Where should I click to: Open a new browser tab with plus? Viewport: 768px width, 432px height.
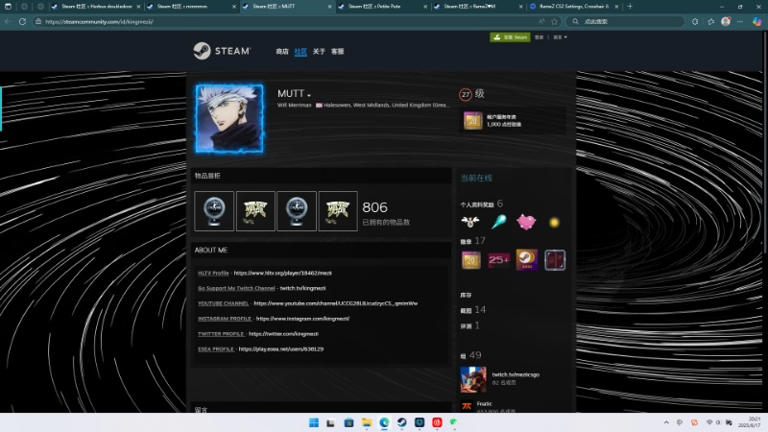tap(629, 7)
